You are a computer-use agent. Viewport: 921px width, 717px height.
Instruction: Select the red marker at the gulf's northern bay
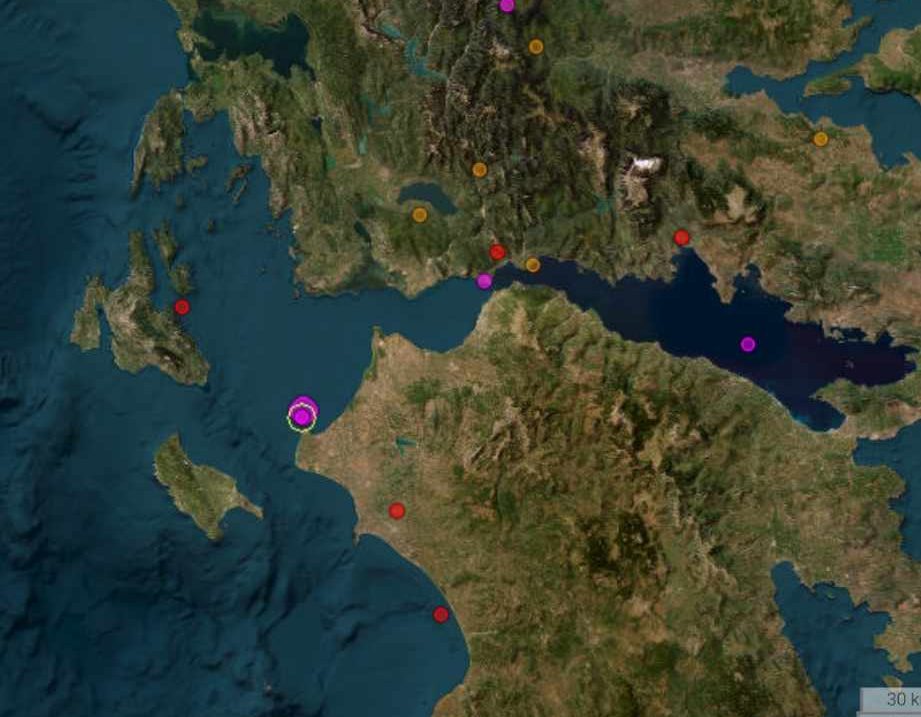[681, 238]
